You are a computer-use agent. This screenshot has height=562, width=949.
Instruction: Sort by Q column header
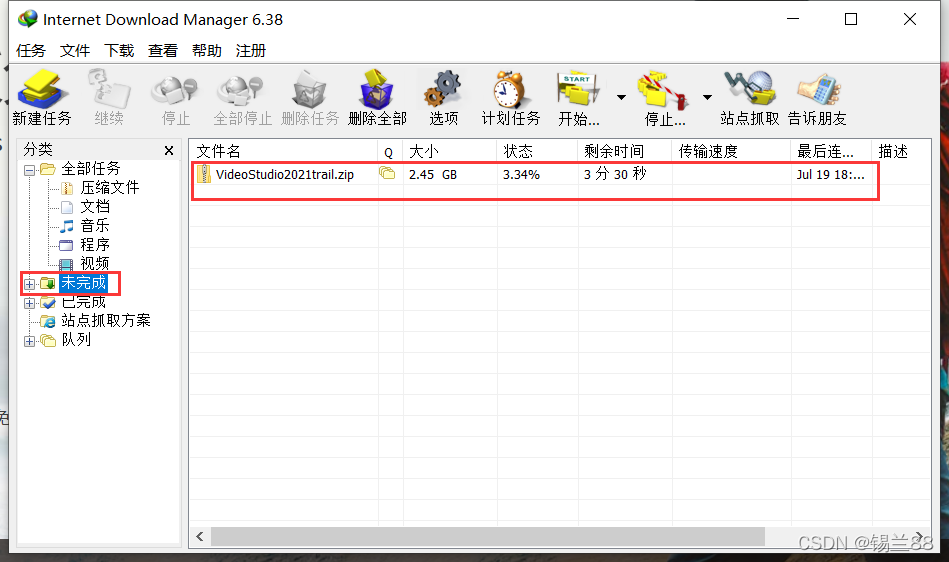[390, 151]
